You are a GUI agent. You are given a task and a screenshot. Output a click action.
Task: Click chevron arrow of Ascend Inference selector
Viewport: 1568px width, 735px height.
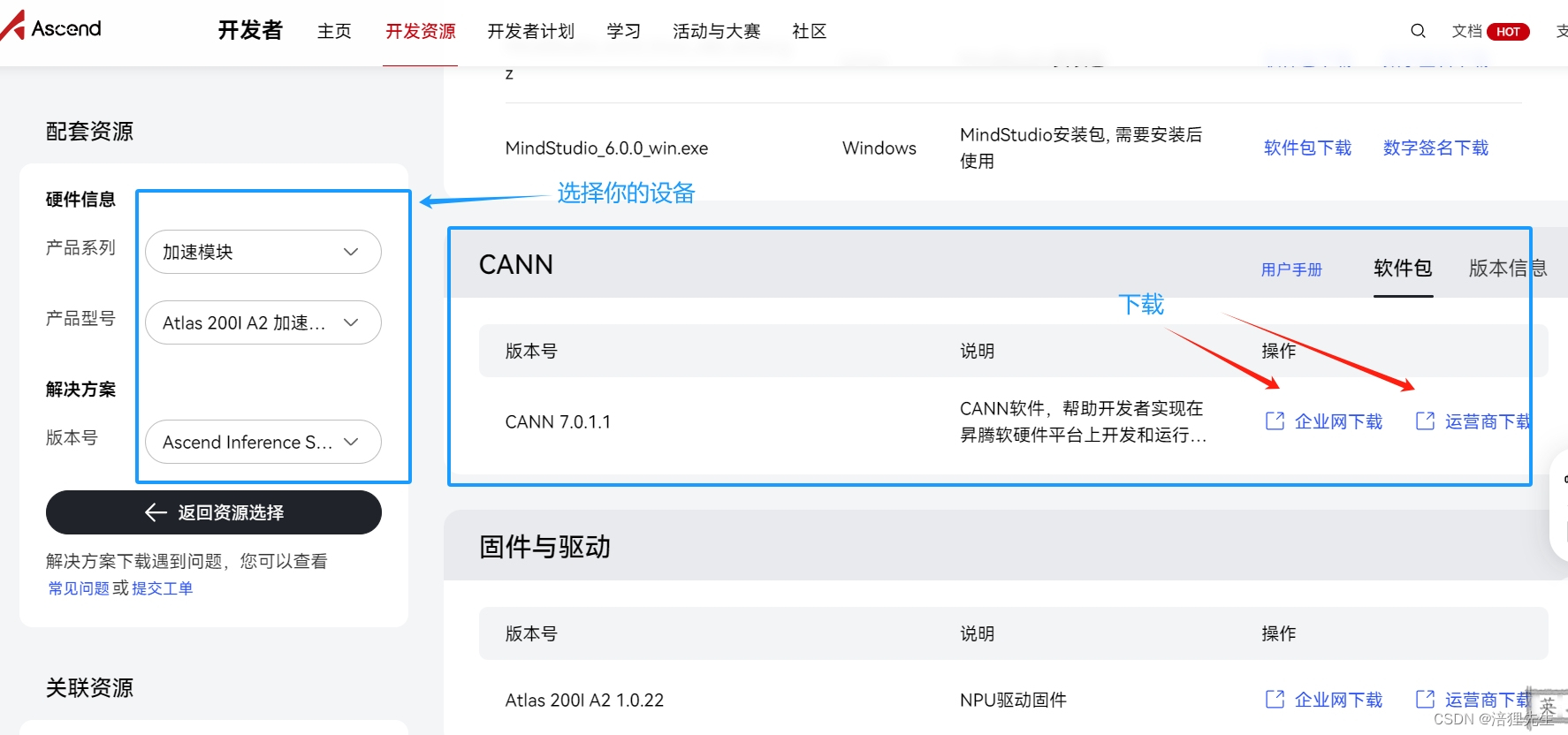[x=351, y=442]
